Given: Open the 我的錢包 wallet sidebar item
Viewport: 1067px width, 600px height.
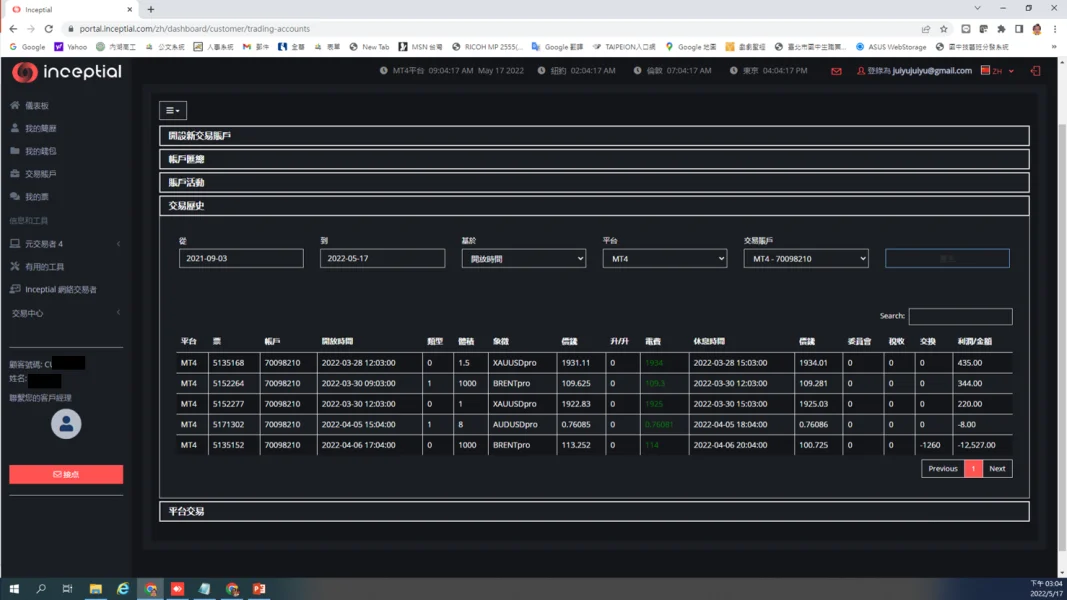Looking at the screenshot, I should pos(40,151).
